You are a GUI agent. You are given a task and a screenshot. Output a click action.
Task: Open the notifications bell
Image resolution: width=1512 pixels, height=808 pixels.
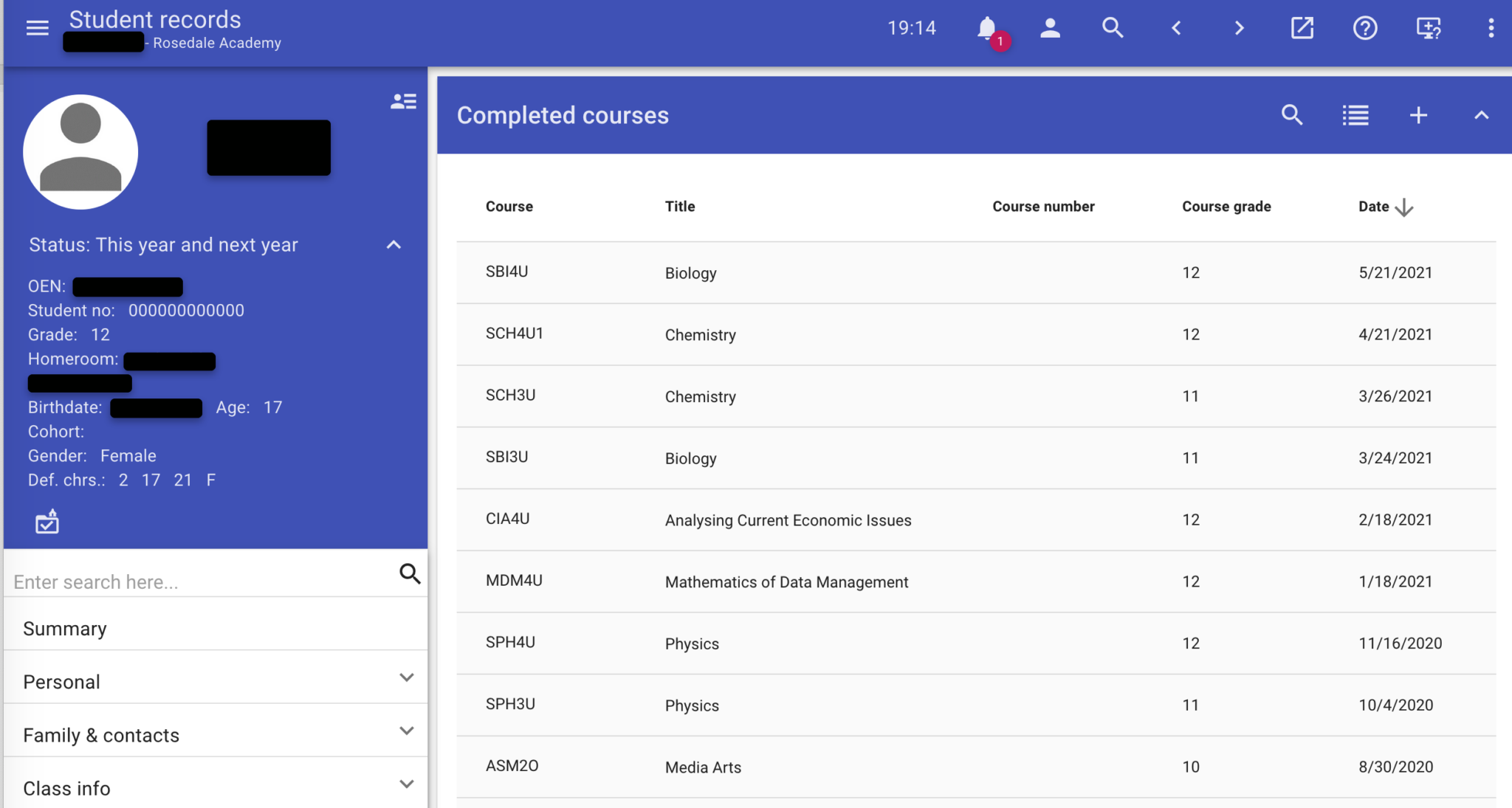(x=987, y=28)
